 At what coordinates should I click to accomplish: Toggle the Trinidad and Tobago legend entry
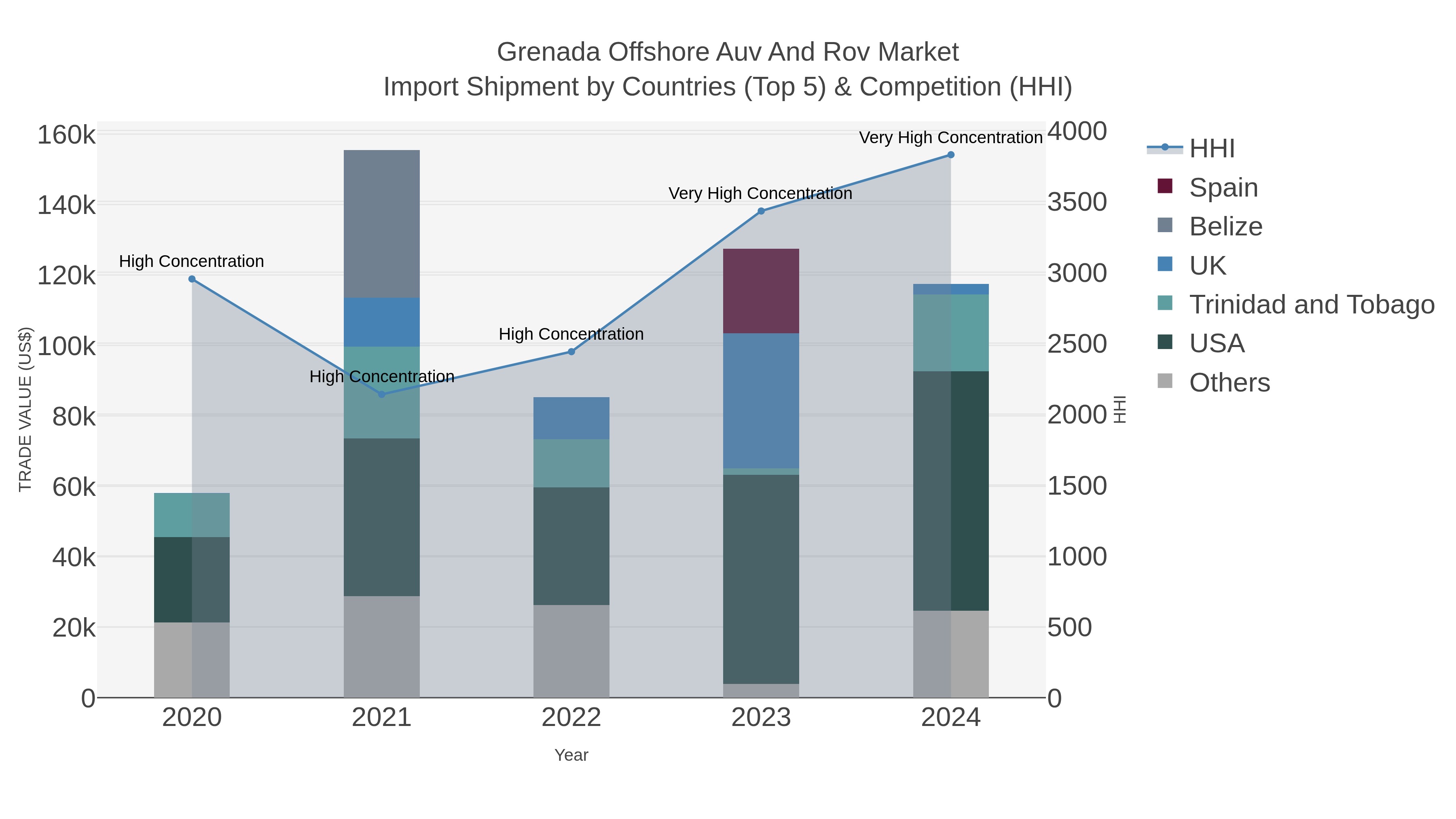(x=1296, y=305)
